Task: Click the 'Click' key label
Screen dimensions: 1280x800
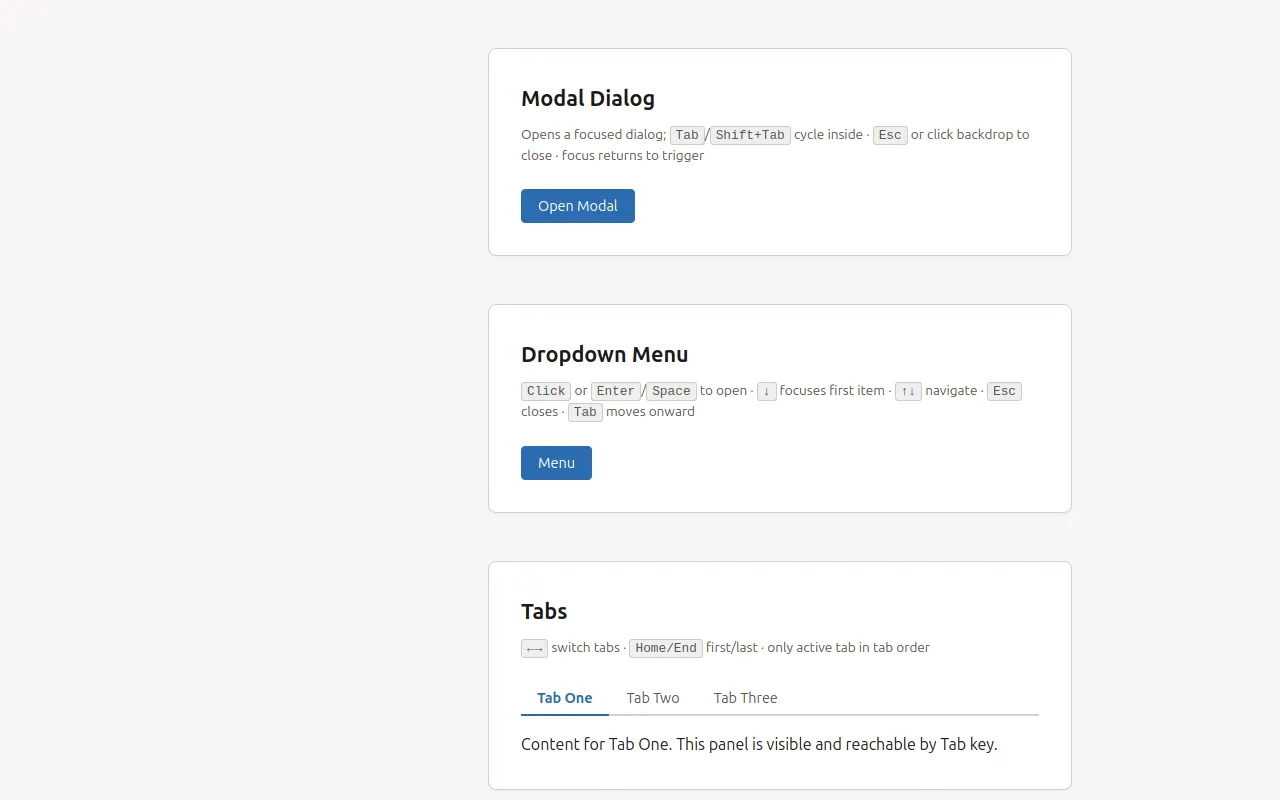Action: (x=546, y=391)
